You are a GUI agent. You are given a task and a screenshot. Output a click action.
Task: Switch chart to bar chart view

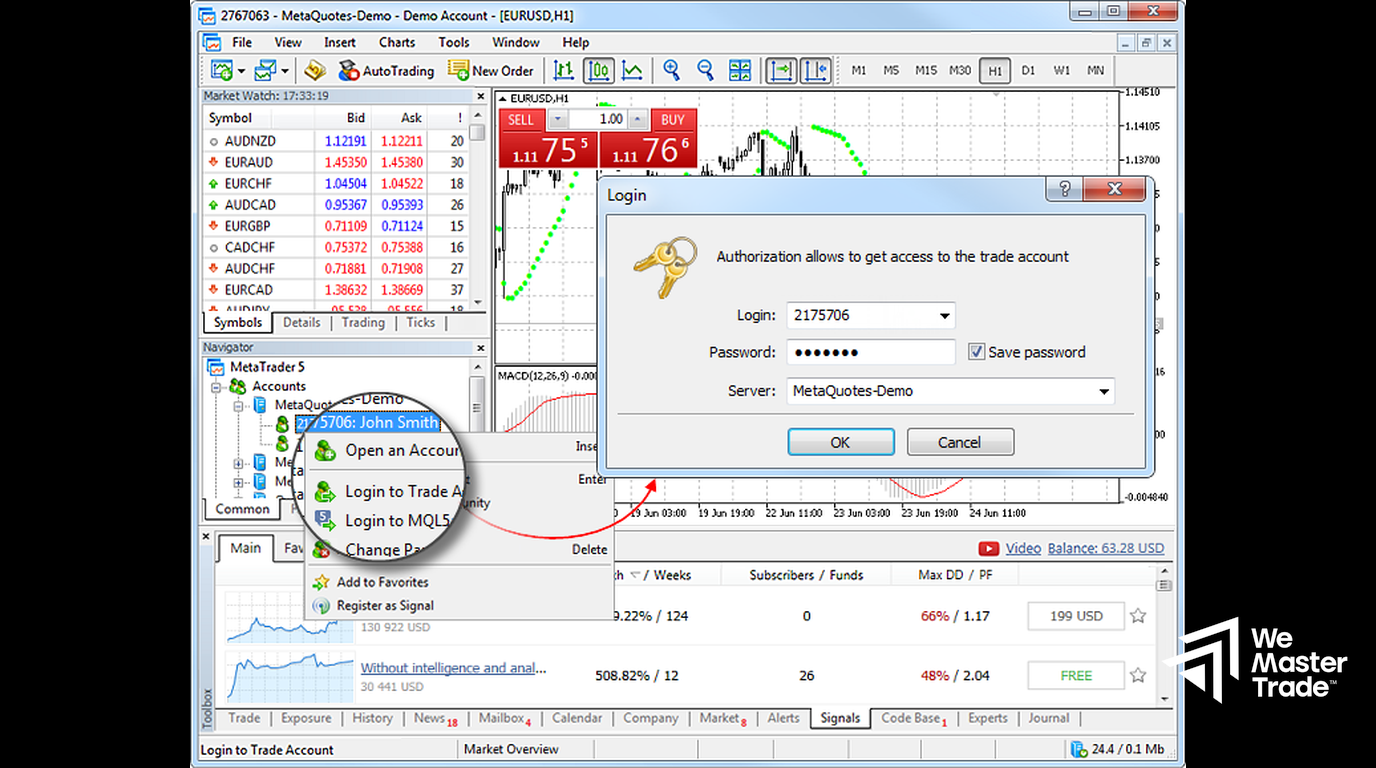pos(564,71)
